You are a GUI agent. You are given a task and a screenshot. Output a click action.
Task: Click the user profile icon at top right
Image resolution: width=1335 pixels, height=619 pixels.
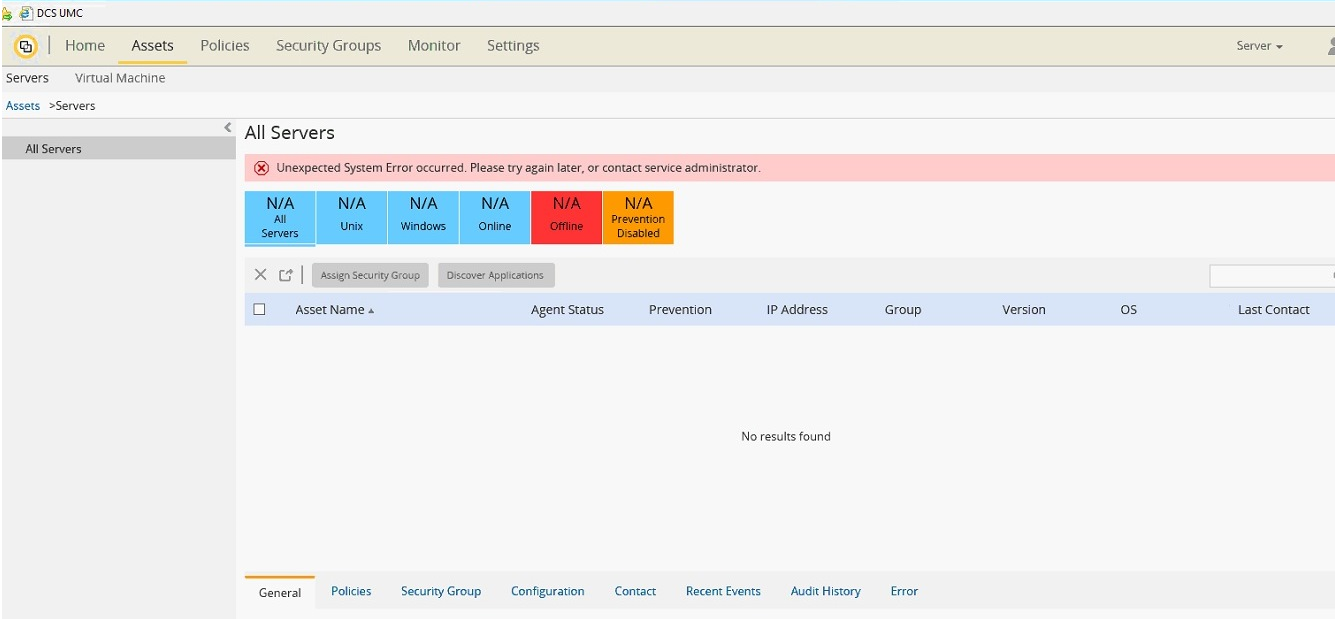point(1329,46)
